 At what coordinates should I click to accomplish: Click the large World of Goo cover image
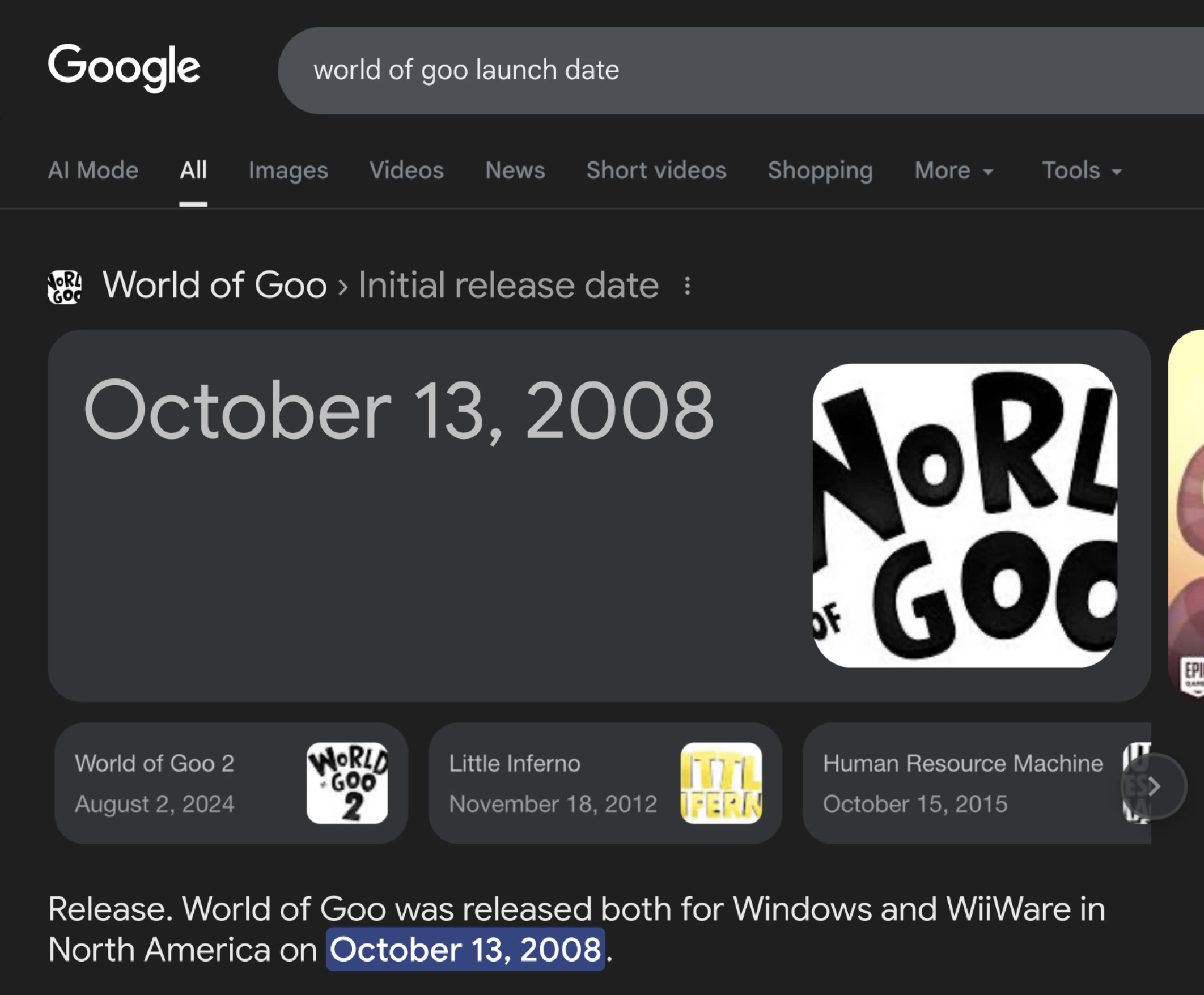coord(964,515)
